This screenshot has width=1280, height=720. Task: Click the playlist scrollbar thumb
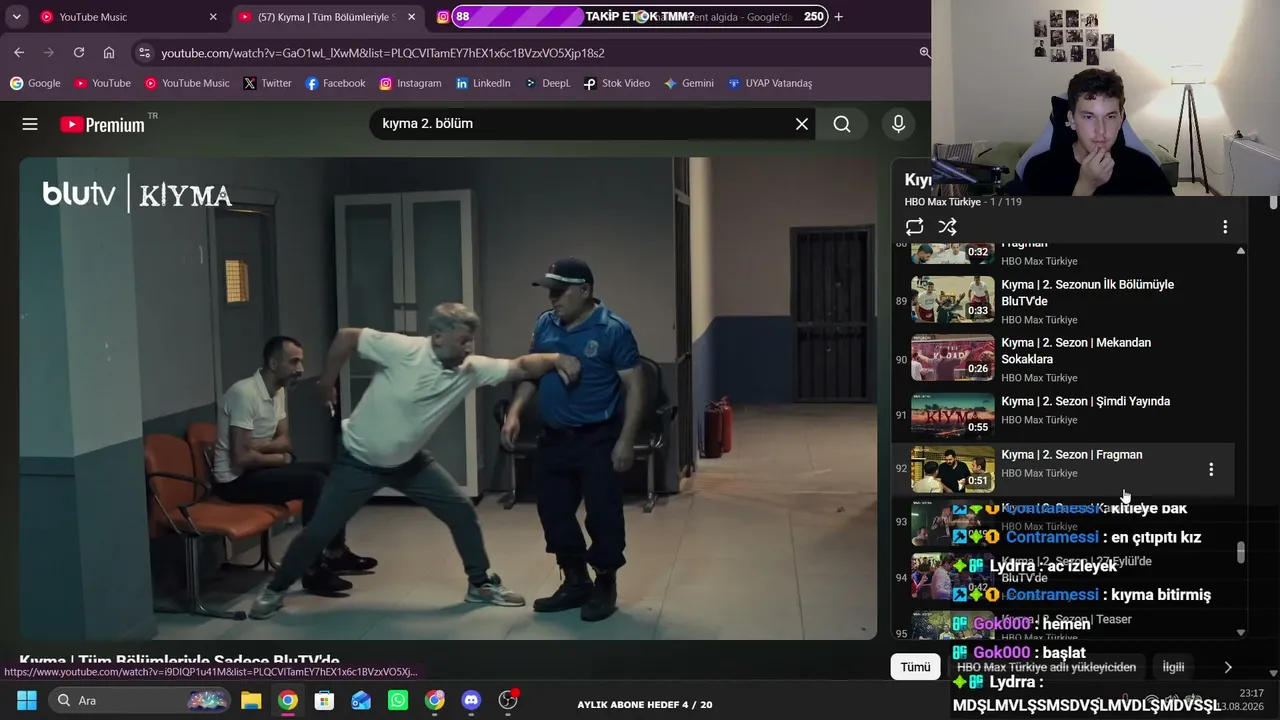[1241, 553]
